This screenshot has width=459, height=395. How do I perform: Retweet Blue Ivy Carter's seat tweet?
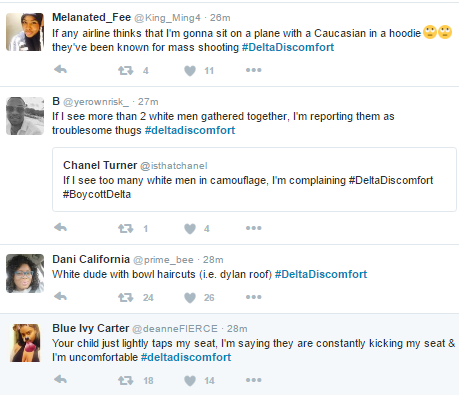[x=125, y=380]
